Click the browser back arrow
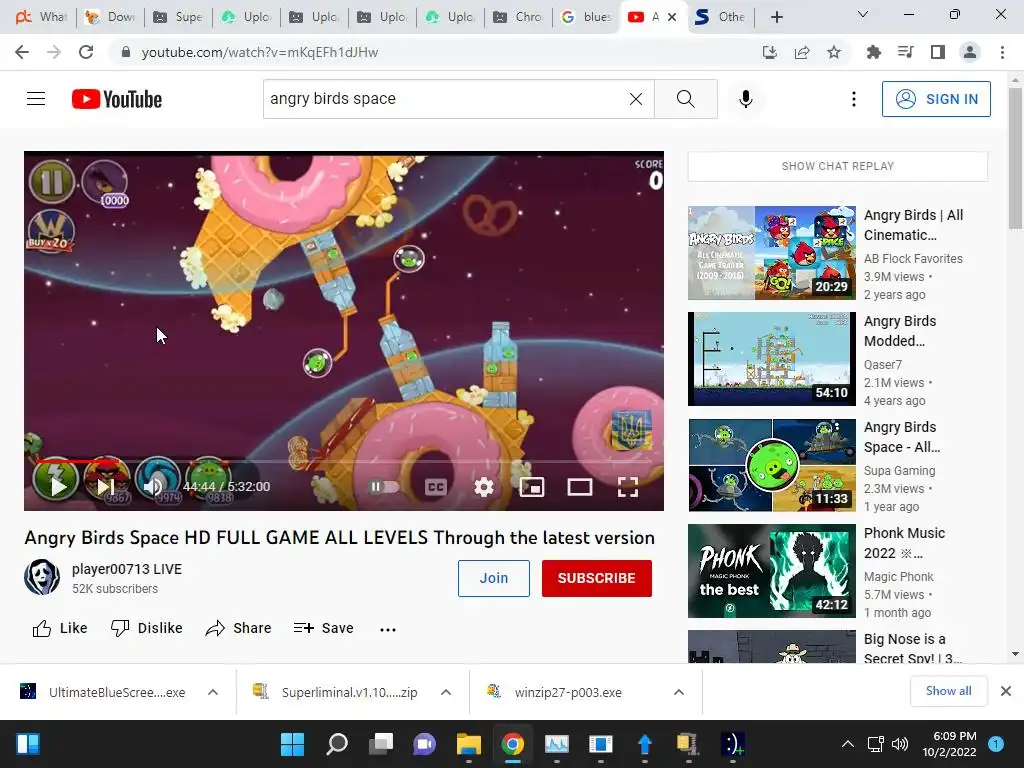The height and width of the screenshot is (768, 1024). click(22, 52)
